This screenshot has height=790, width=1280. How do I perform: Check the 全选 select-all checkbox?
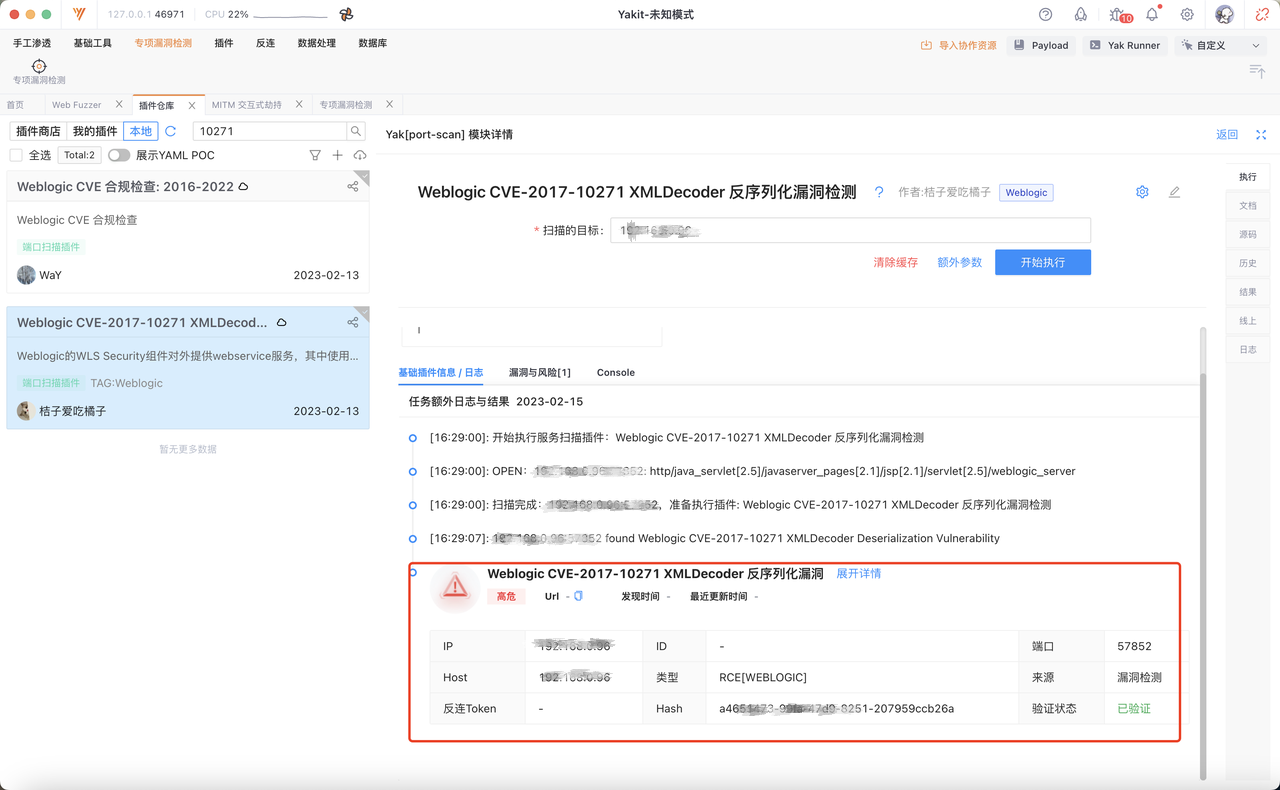16,155
